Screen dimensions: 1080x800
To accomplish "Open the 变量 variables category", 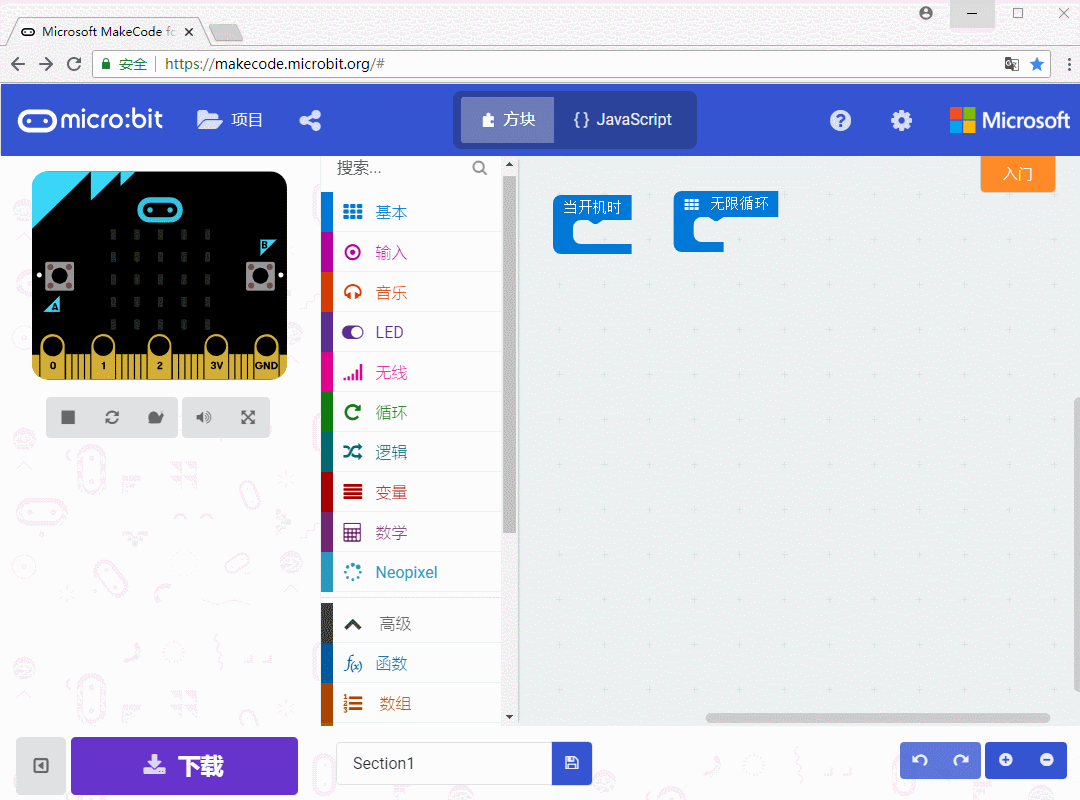I will click(412, 492).
